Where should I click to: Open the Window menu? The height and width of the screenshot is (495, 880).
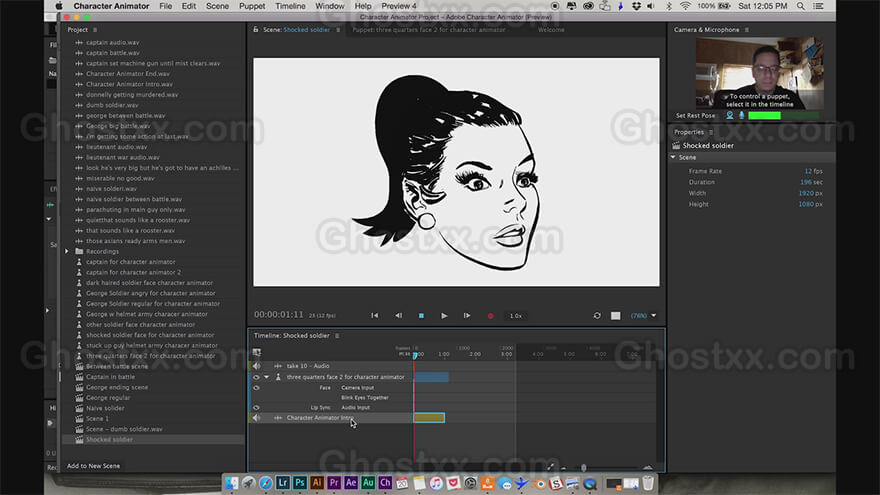(x=329, y=6)
